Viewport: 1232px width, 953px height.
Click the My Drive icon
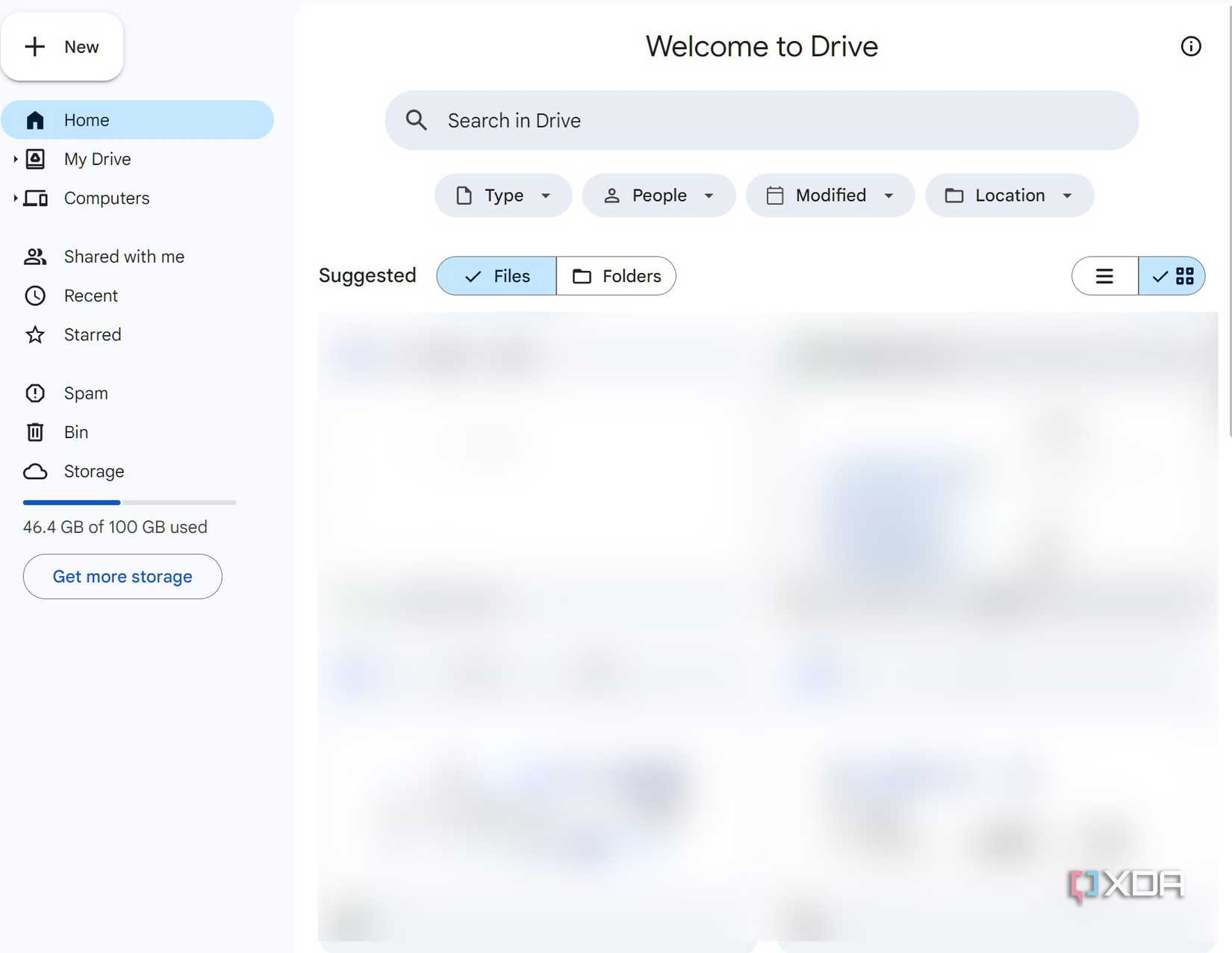[x=35, y=159]
